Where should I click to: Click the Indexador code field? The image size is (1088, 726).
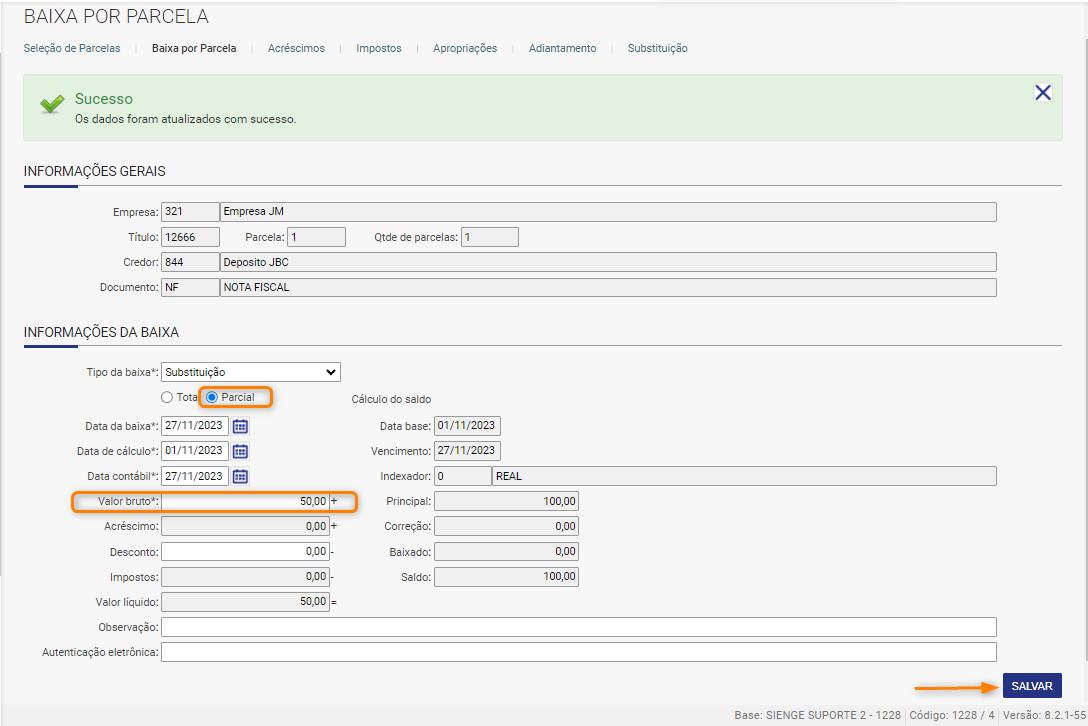pyautogui.click(x=463, y=476)
